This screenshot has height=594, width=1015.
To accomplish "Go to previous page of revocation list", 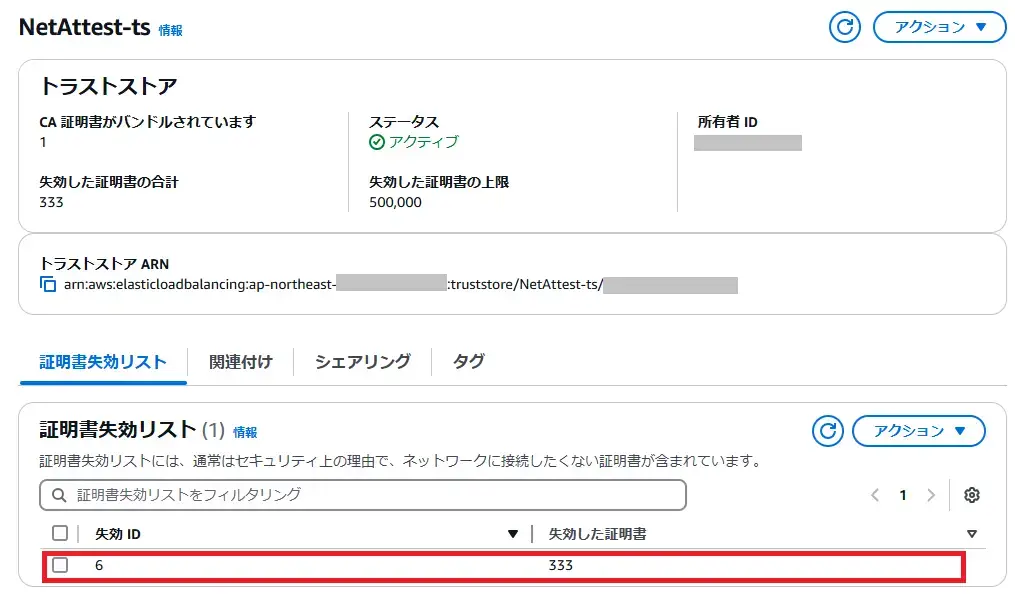I will pyautogui.click(x=875, y=495).
